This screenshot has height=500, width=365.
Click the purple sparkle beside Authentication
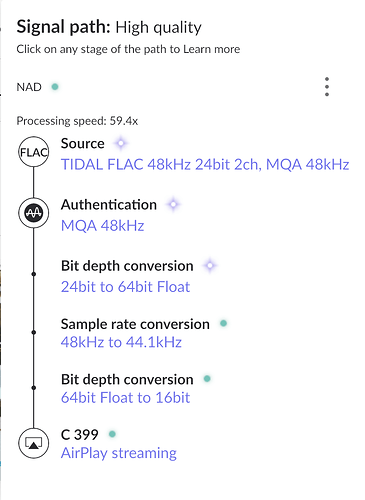[173, 204]
